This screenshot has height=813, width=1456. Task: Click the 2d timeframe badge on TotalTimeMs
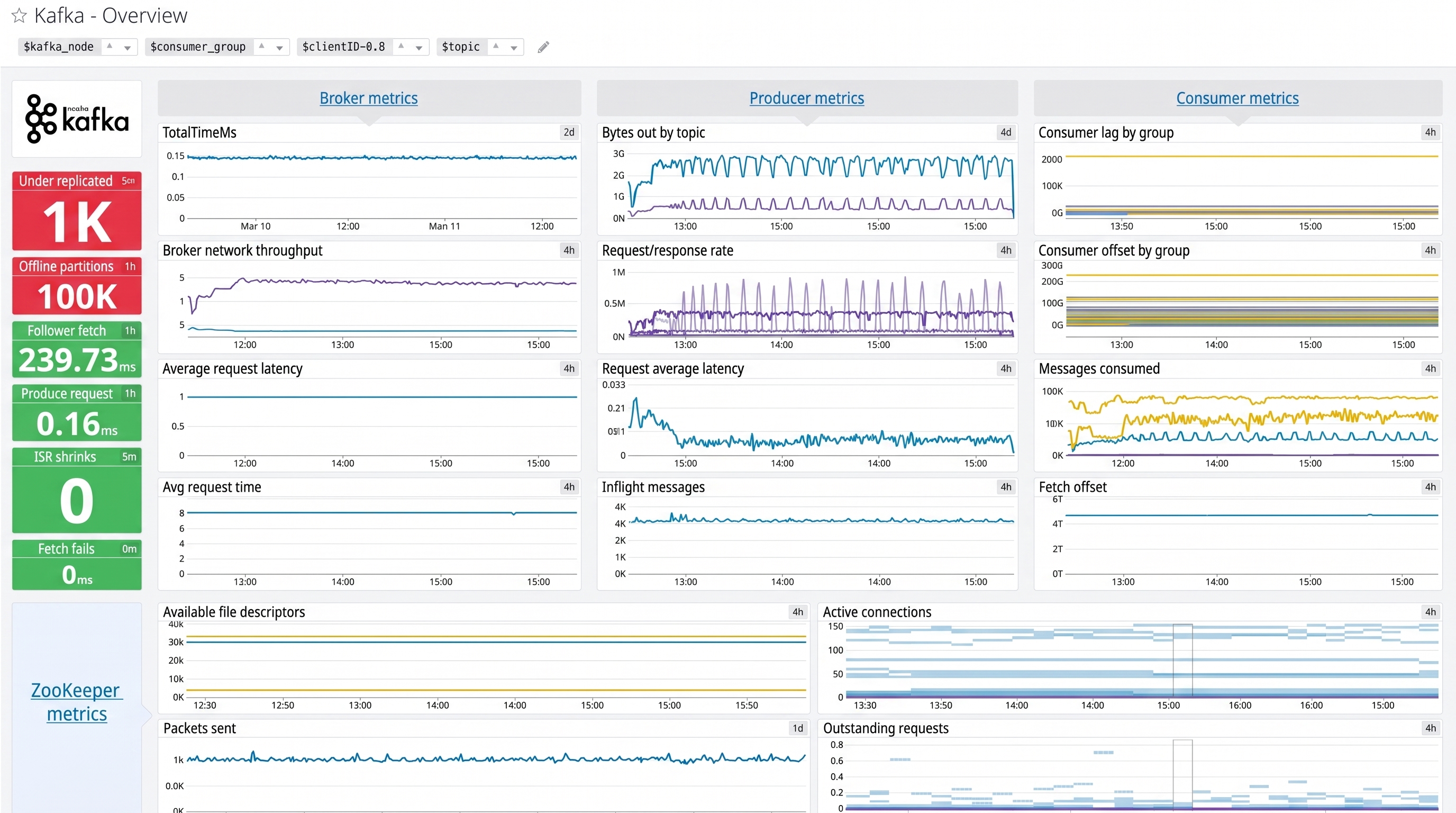(x=569, y=132)
